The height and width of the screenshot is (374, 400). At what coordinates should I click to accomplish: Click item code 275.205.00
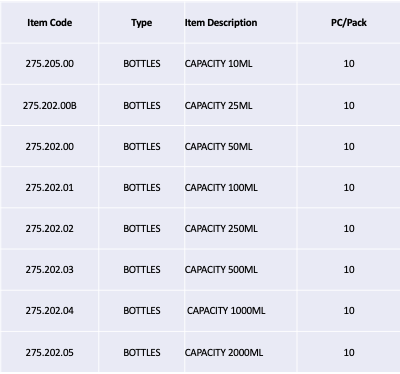tap(50, 64)
